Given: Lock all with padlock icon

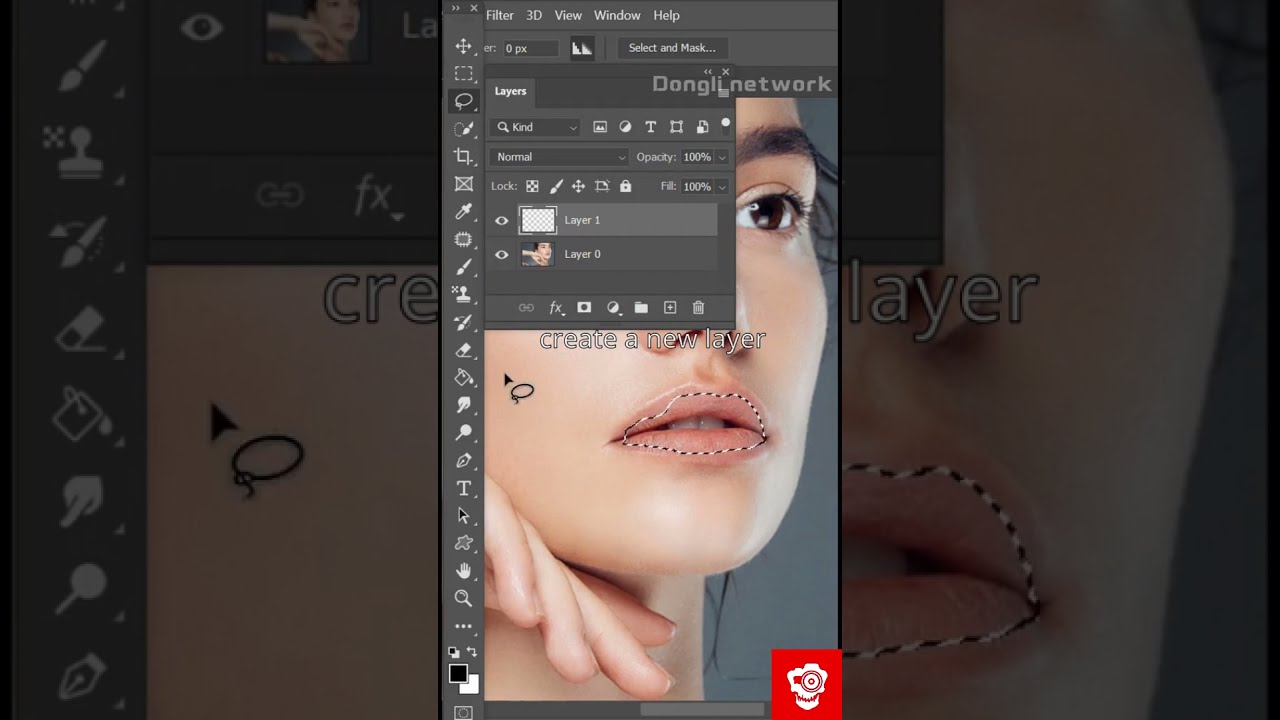Looking at the screenshot, I should 625,186.
